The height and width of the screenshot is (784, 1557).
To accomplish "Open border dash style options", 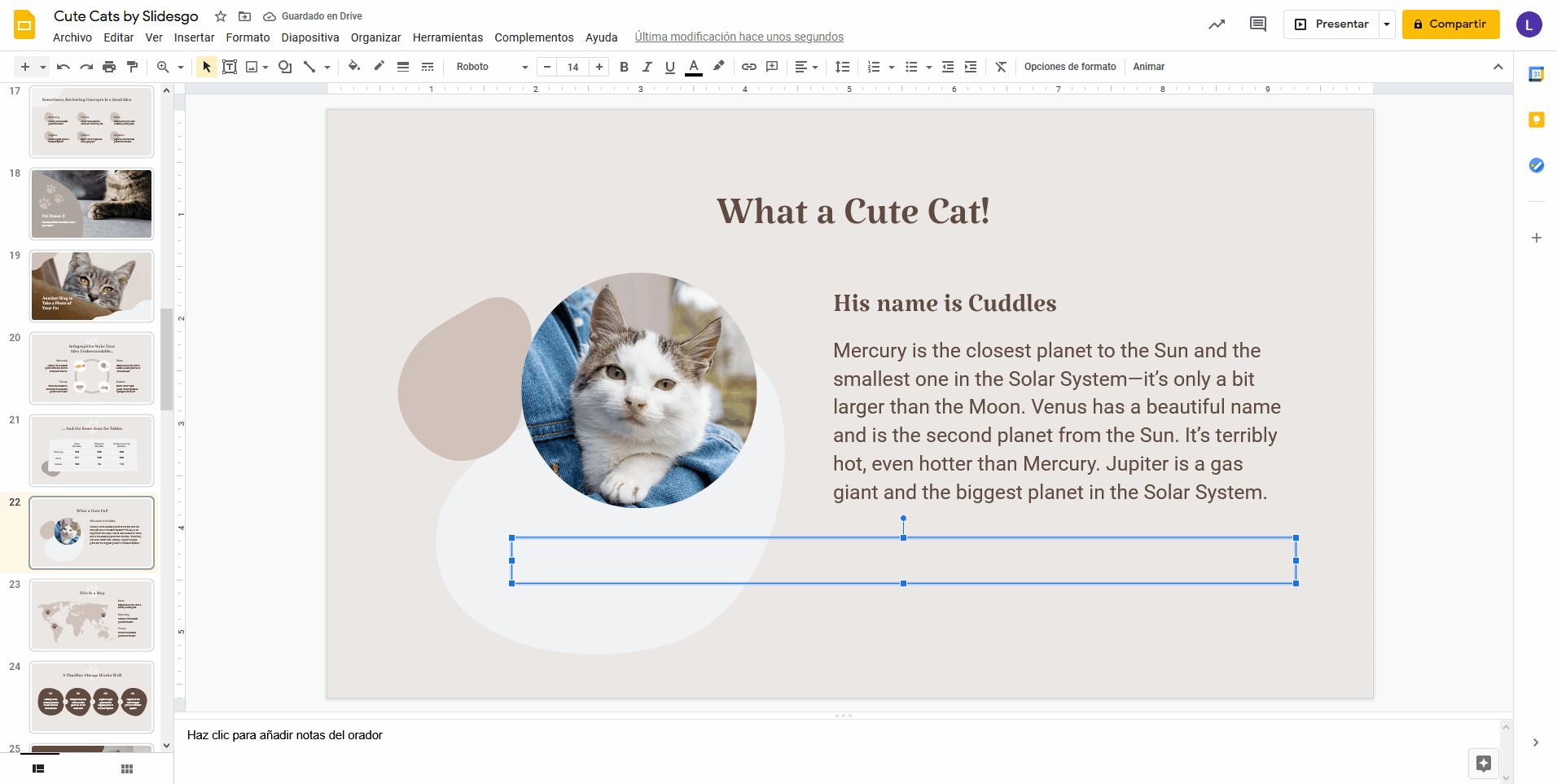I will click(x=428, y=67).
